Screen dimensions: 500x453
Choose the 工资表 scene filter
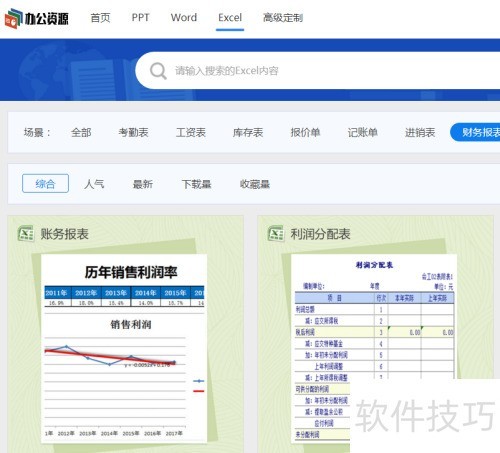(191, 132)
